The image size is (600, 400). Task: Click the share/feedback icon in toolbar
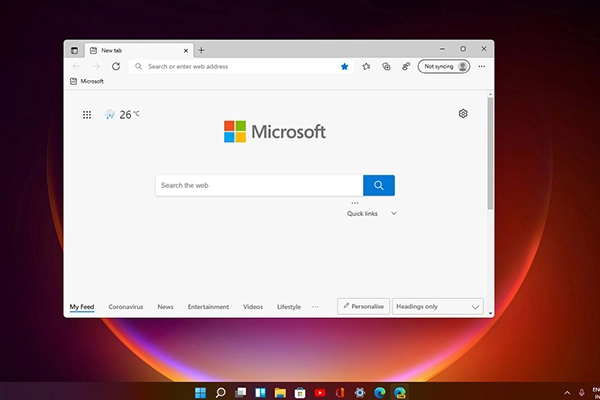(x=406, y=67)
